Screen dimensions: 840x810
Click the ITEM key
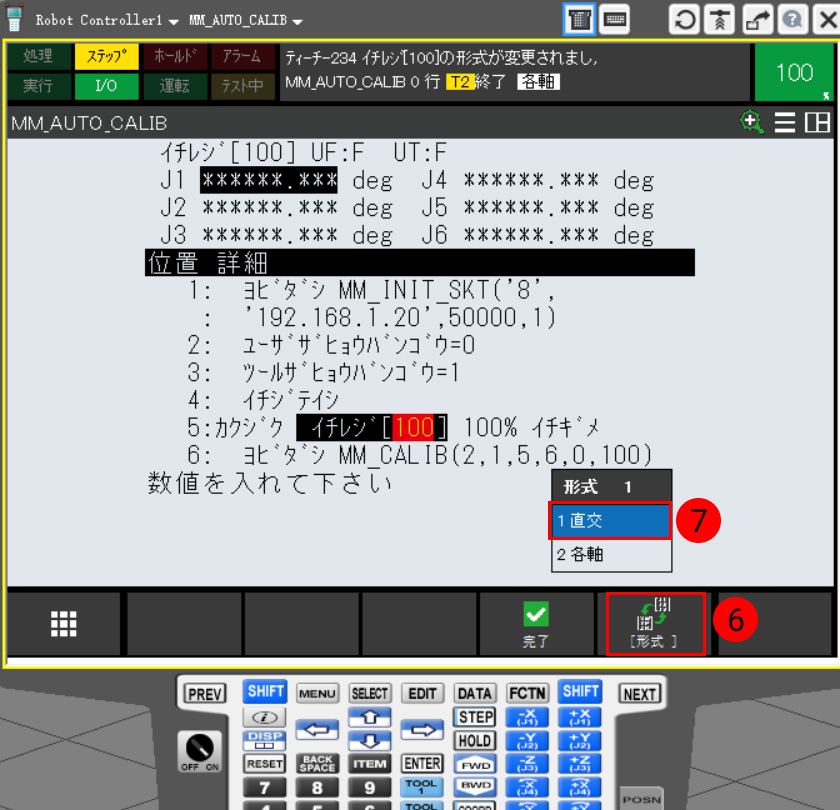[x=370, y=764]
